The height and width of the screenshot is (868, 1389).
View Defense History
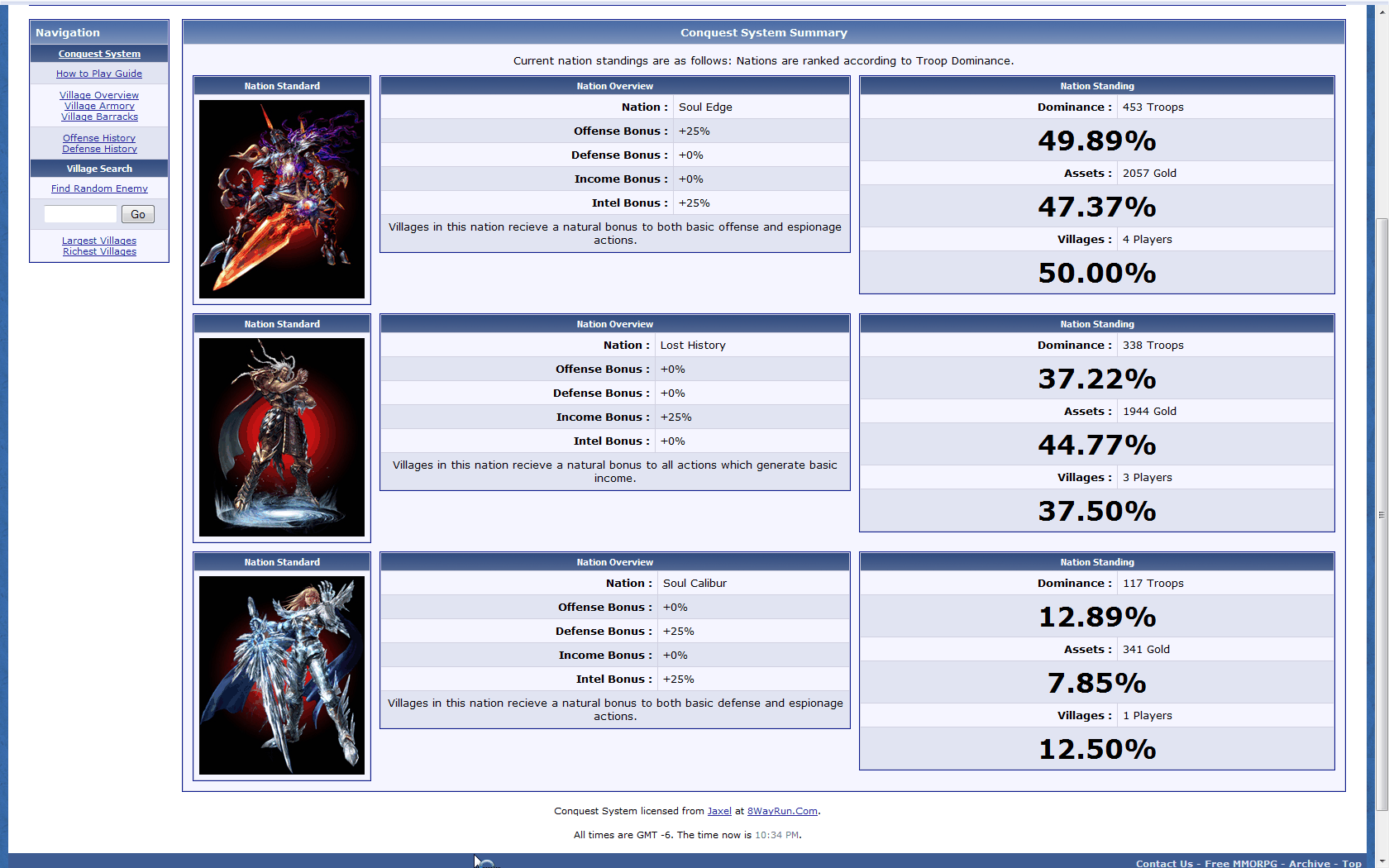[x=99, y=149]
